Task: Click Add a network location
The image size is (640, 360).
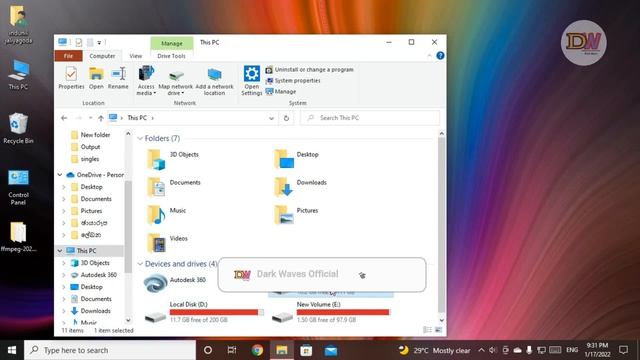Action: (214, 80)
